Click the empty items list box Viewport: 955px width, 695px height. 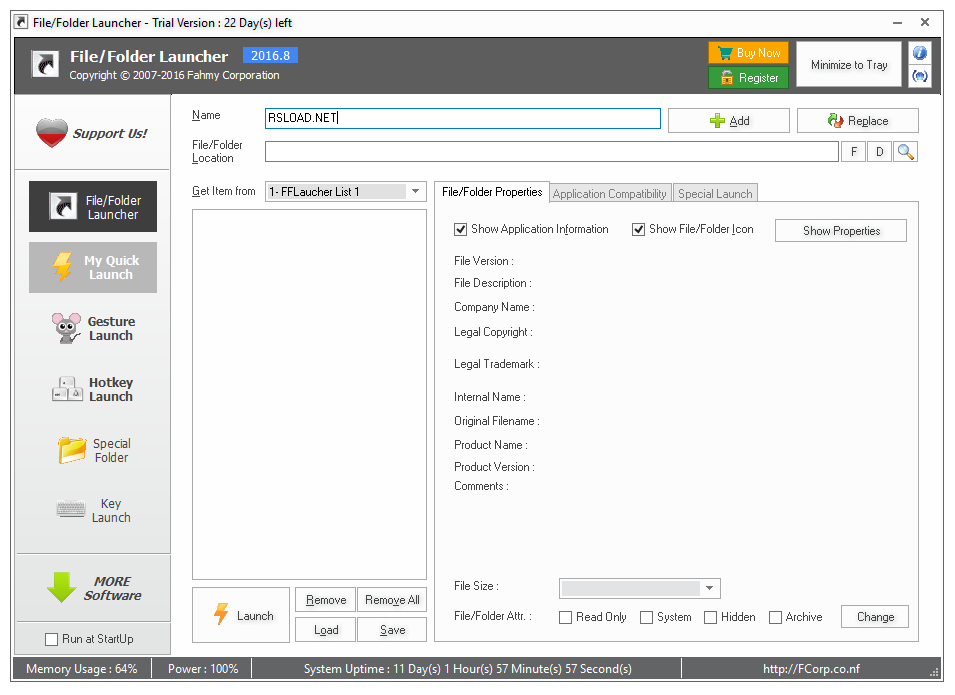(309, 395)
